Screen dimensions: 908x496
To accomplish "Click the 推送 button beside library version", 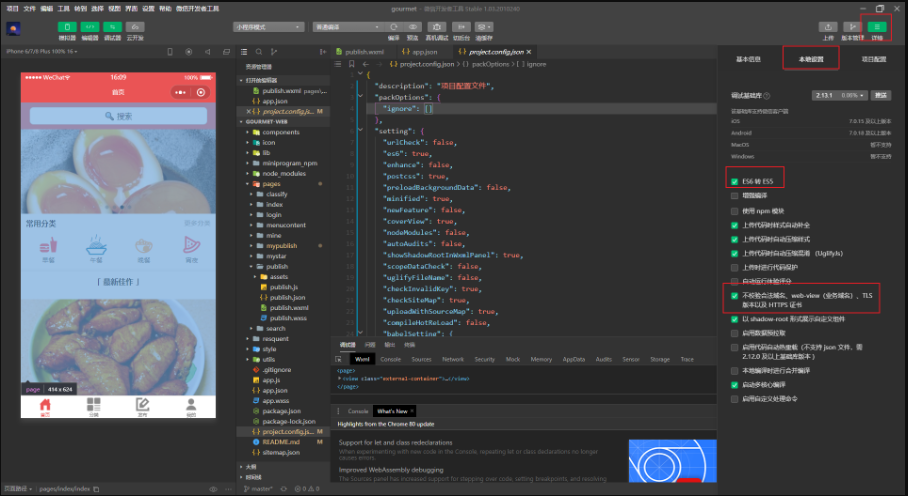I will [x=881, y=95].
